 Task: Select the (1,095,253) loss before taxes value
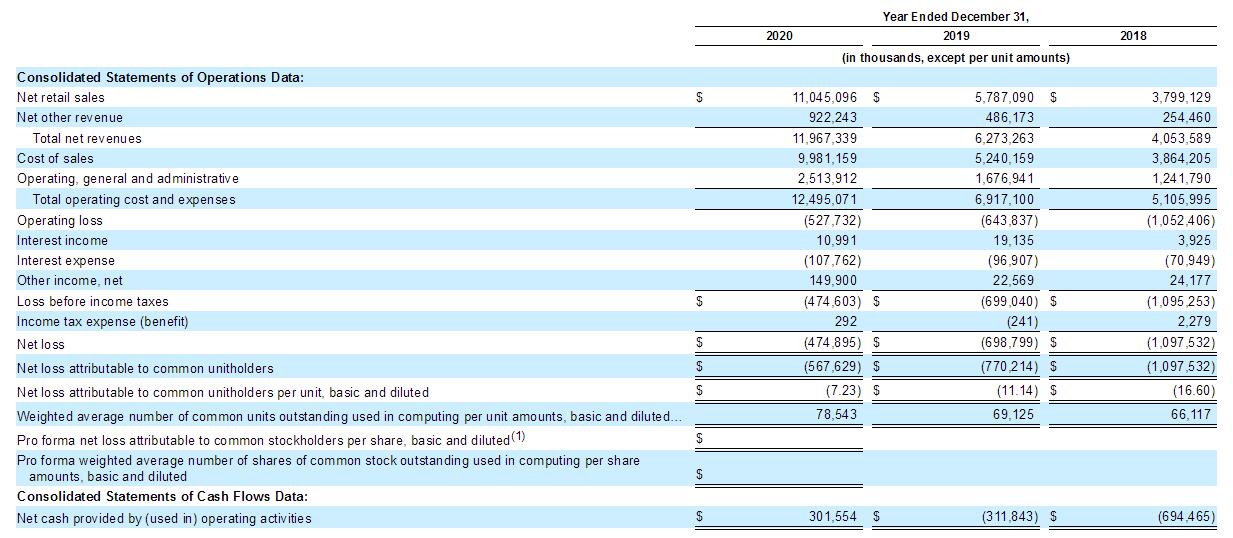(1181, 302)
